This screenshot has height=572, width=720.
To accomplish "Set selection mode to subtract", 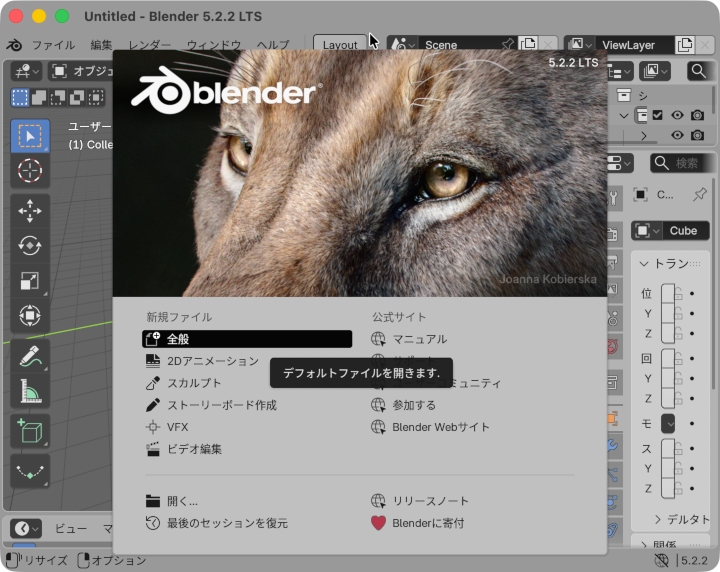I will click(58, 97).
